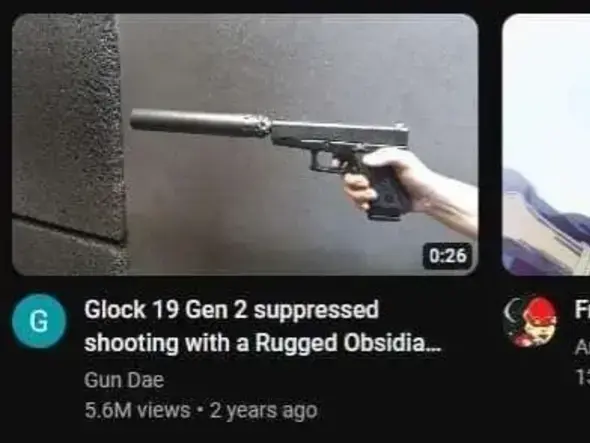
Task: Click 'shooting with a Rugged Obsidia...' title line
Action: [x=262, y=343]
